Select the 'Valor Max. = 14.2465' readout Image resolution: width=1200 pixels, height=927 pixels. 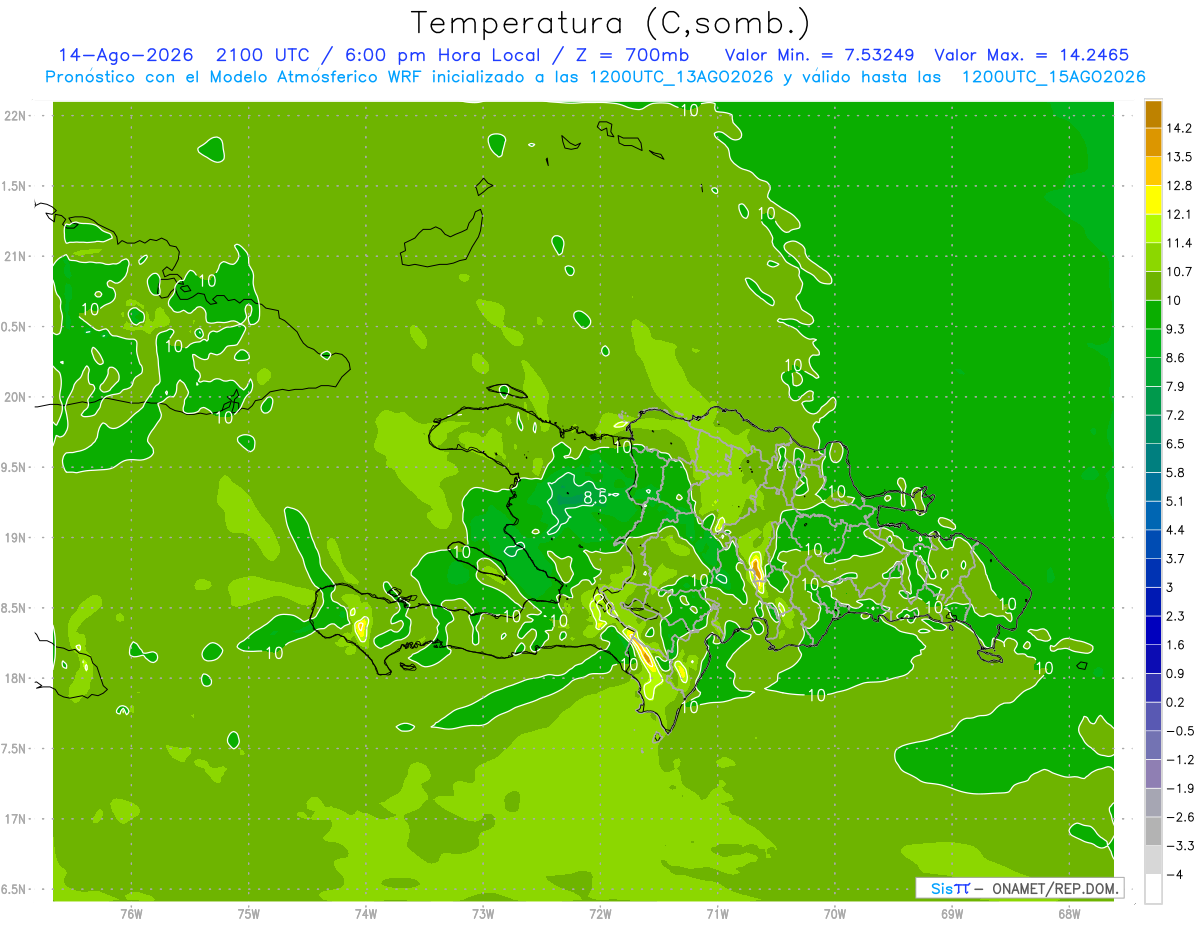click(1031, 54)
